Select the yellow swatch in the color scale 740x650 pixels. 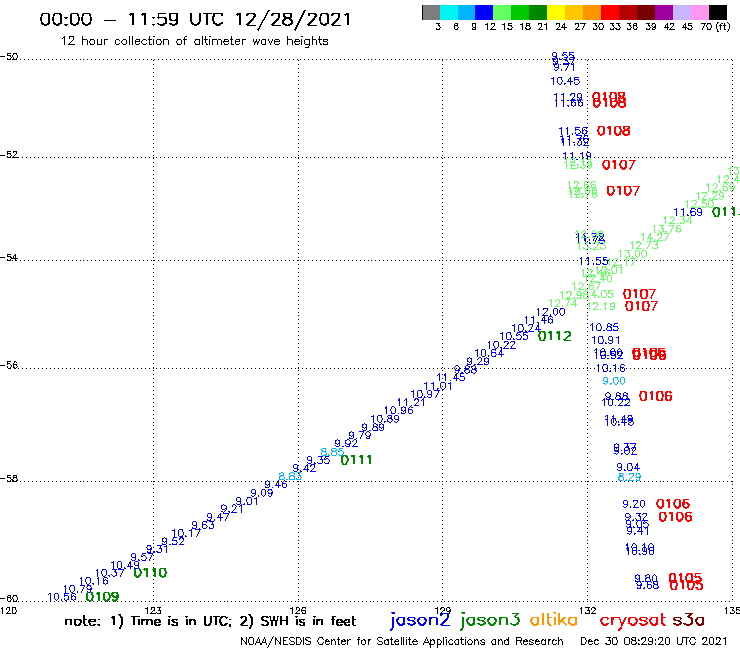[x=556, y=13]
